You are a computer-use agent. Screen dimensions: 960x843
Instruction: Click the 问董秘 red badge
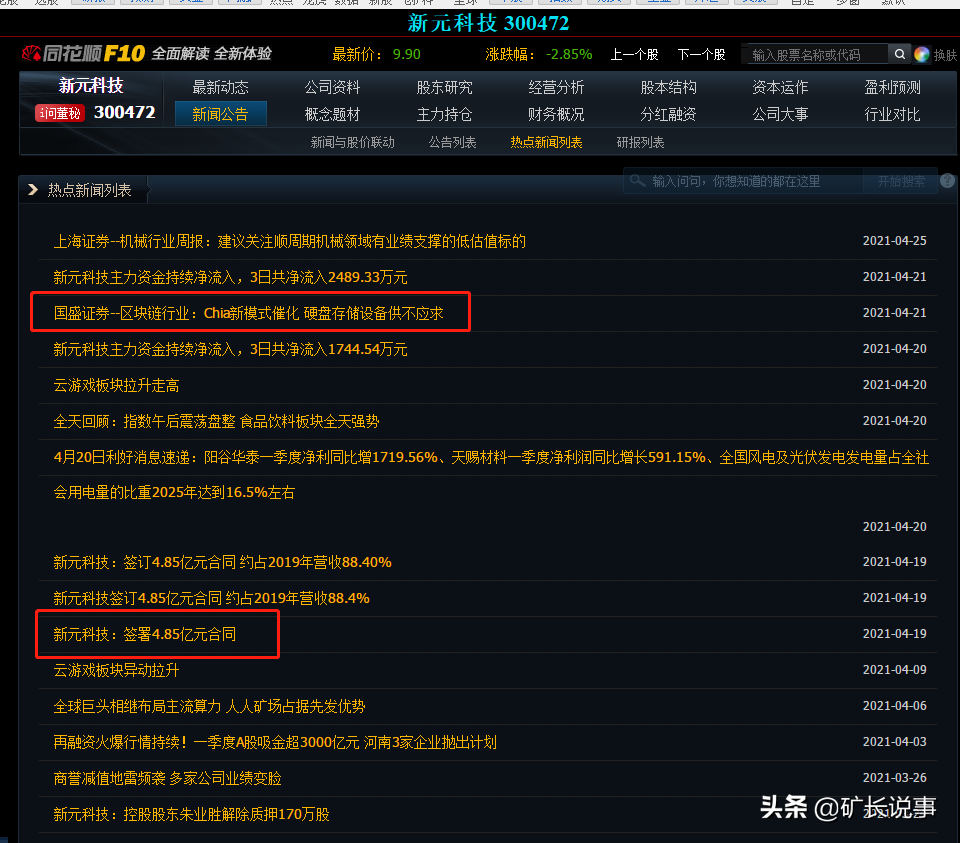tap(59, 113)
